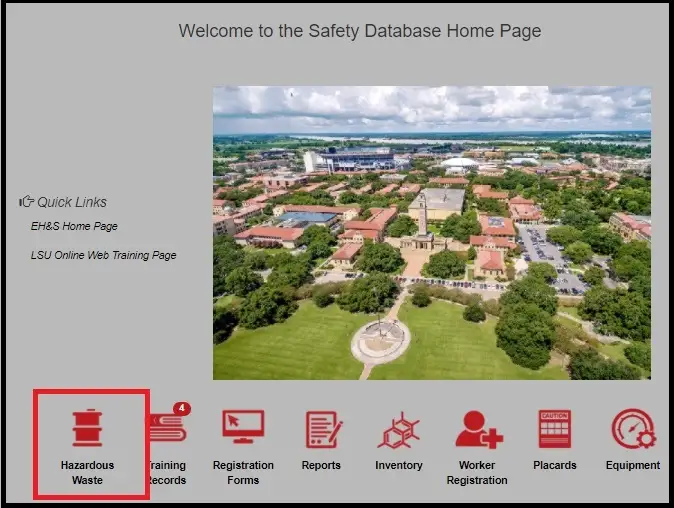Screen dimensions: 674x508
Task: Open the Placards caution sign icon
Action: click(554, 429)
